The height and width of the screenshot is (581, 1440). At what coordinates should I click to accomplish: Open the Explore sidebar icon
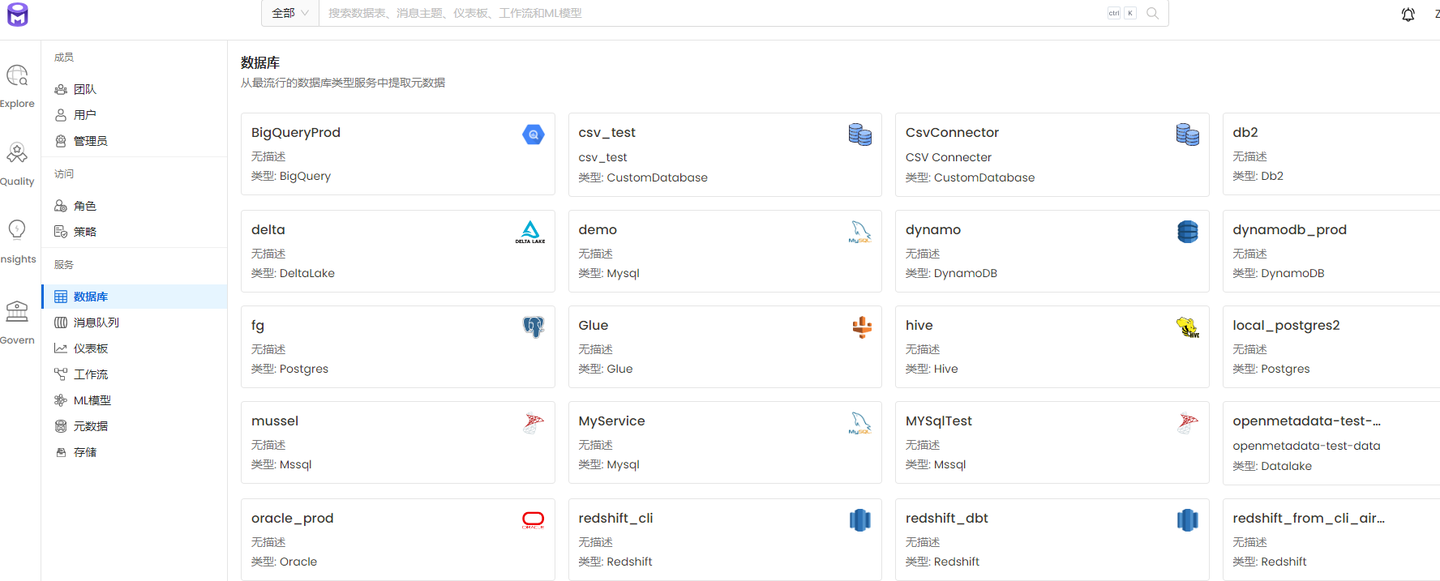point(17,76)
